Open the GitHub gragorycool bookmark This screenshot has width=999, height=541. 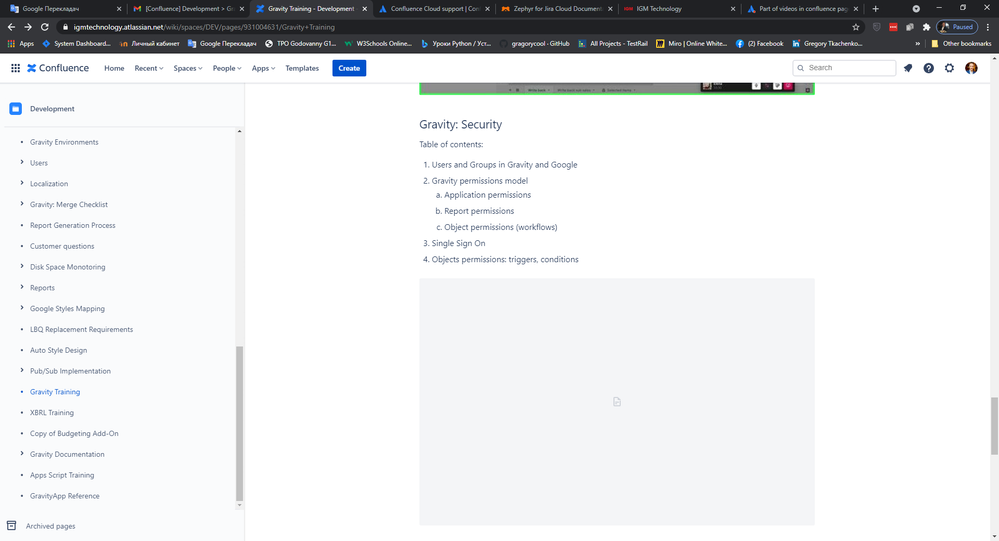(535, 43)
